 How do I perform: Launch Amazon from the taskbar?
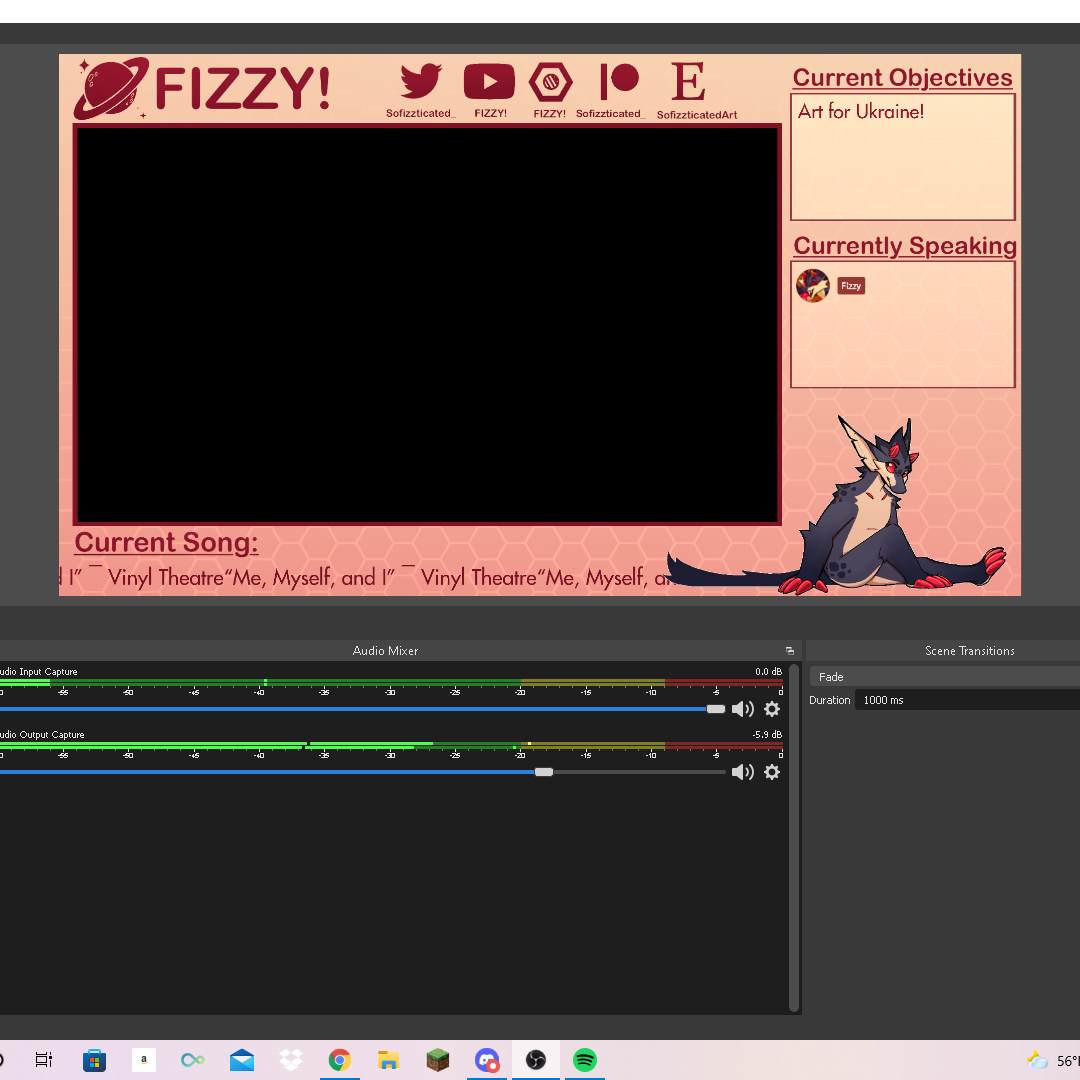[x=144, y=1060]
